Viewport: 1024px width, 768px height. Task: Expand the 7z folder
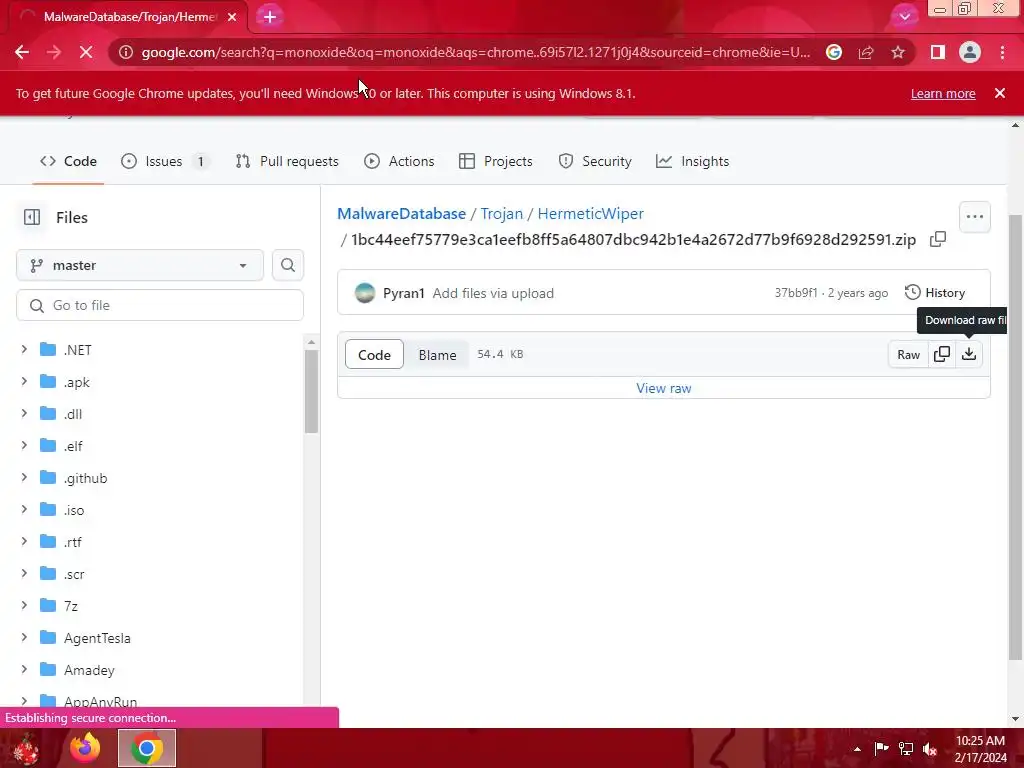point(24,606)
